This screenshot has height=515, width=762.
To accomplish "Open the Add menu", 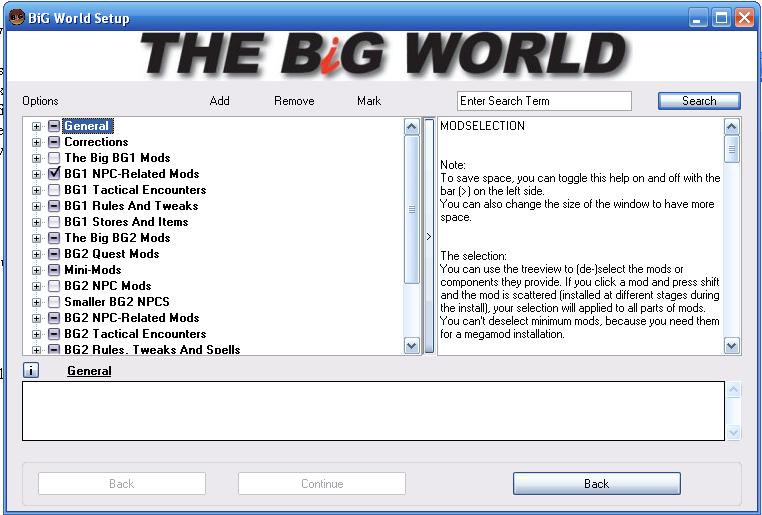I will pyautogui.click(x=220, y=101).
